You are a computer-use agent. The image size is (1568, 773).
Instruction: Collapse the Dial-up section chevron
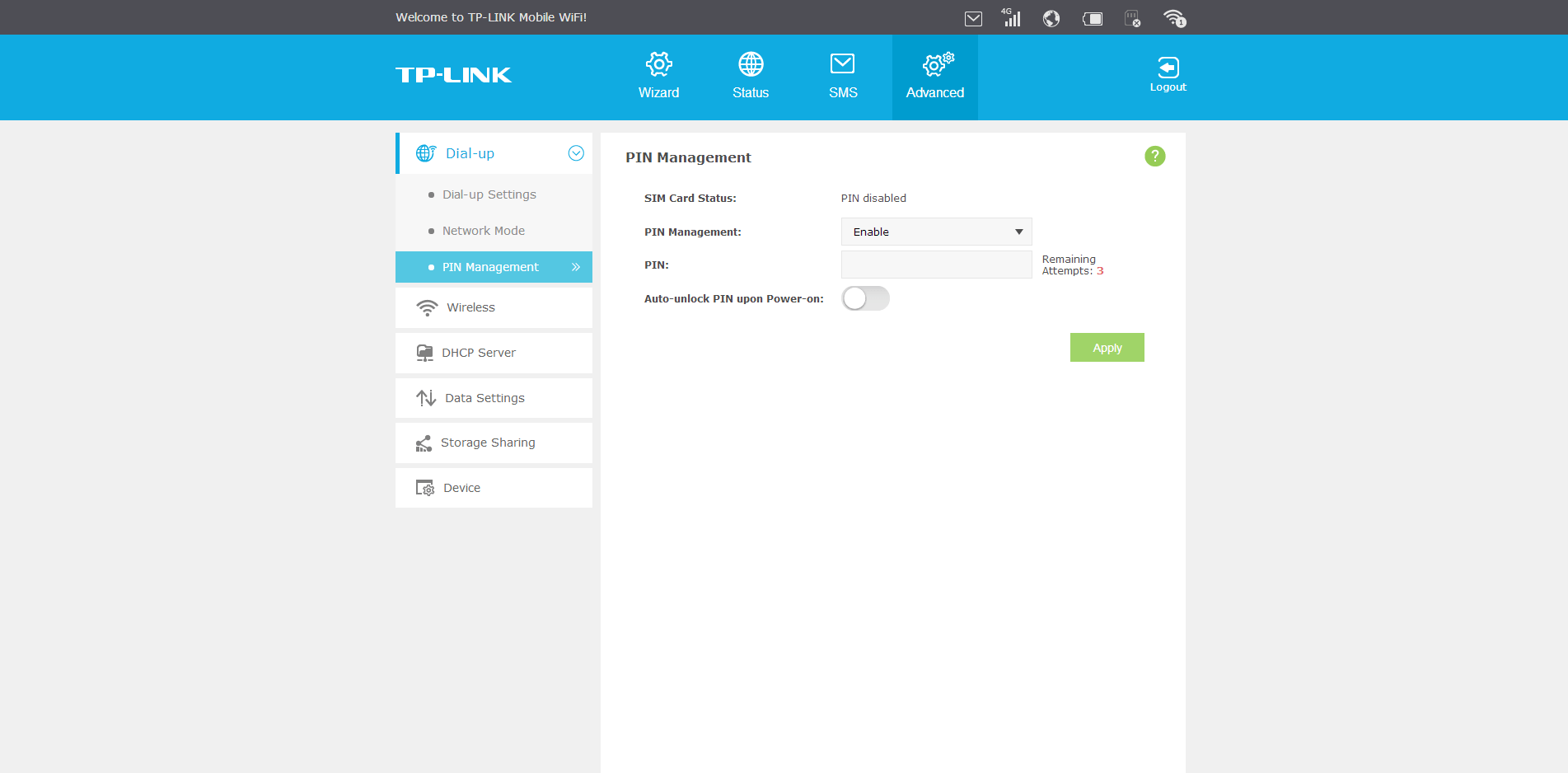pos(576,153)
